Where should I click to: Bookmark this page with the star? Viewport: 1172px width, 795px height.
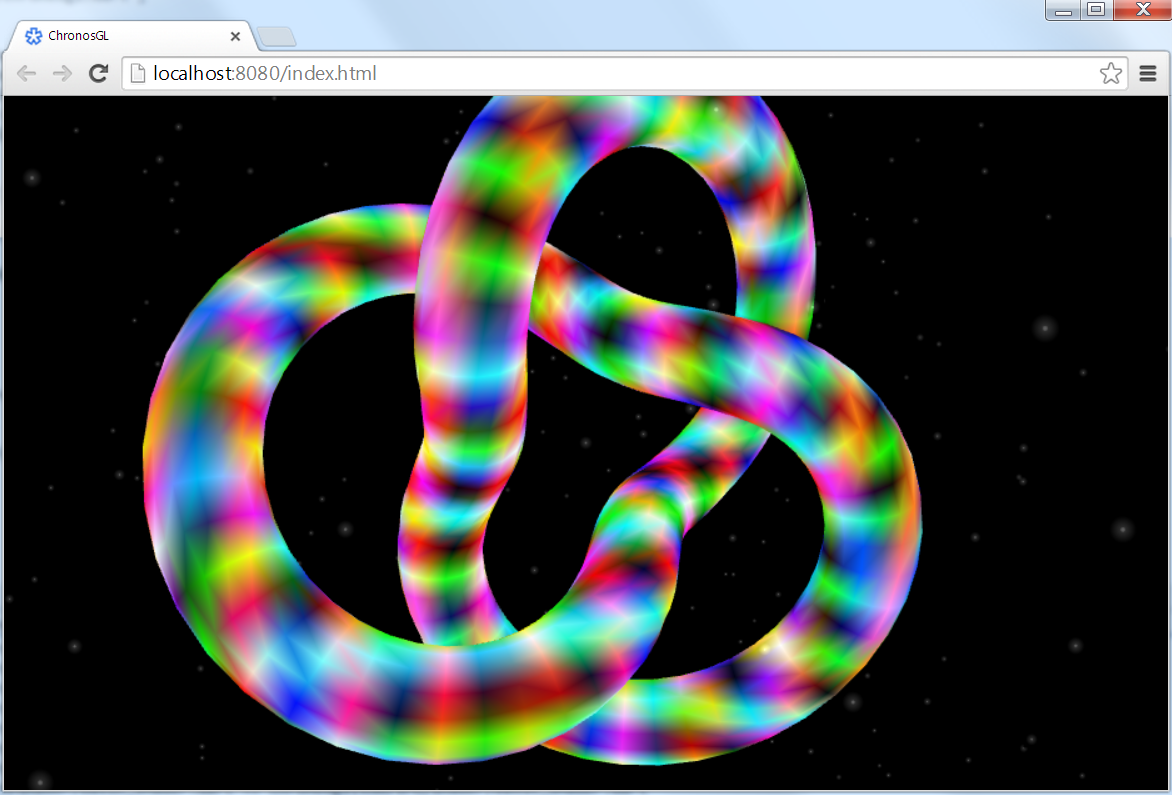[1111, 73]
